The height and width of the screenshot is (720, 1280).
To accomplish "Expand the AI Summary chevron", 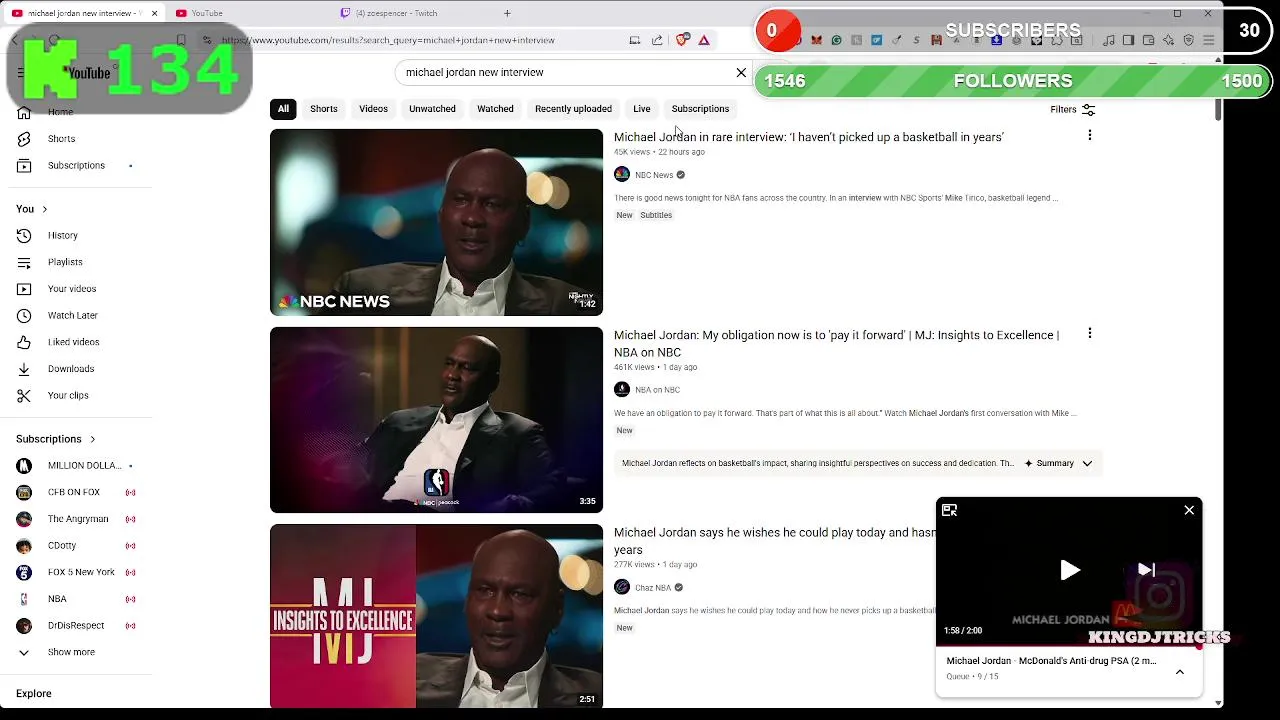I will [1087, 463].
